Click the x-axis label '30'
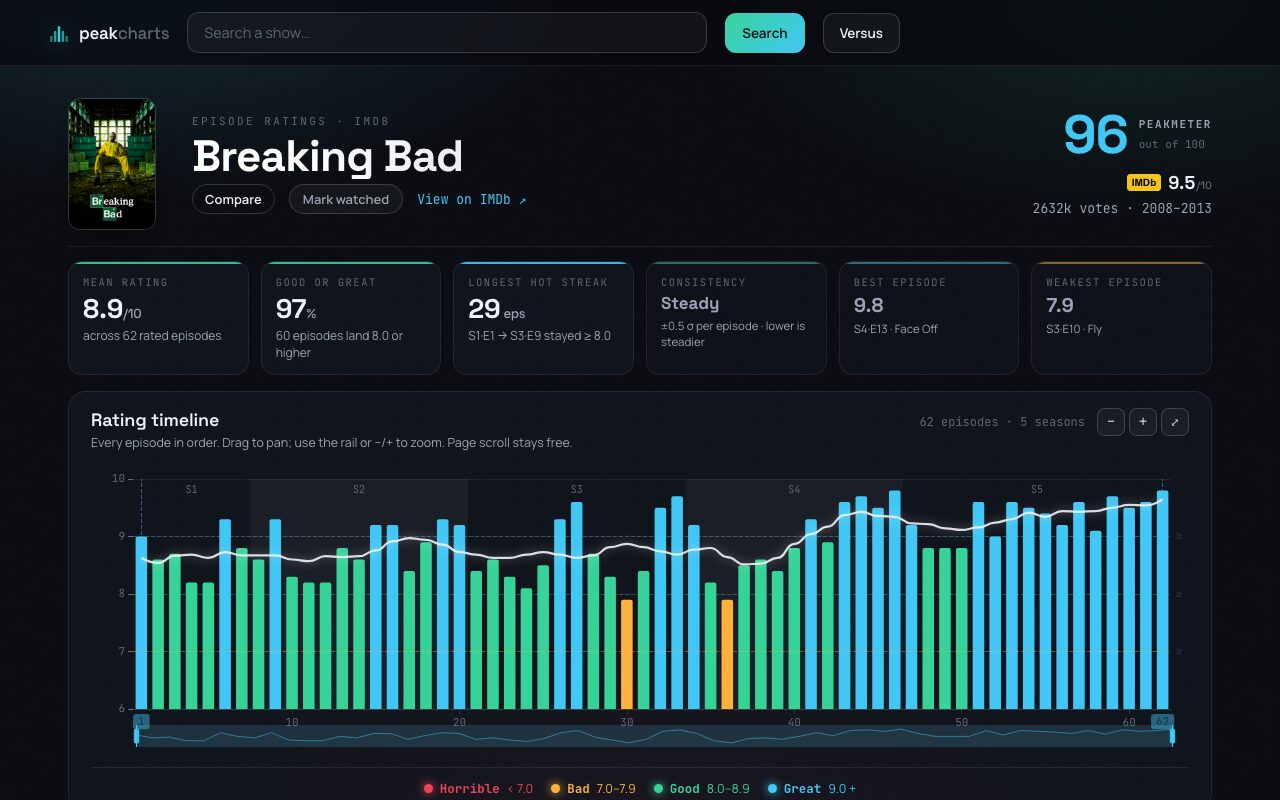1280x800 pixels. (x=627, y=722)
